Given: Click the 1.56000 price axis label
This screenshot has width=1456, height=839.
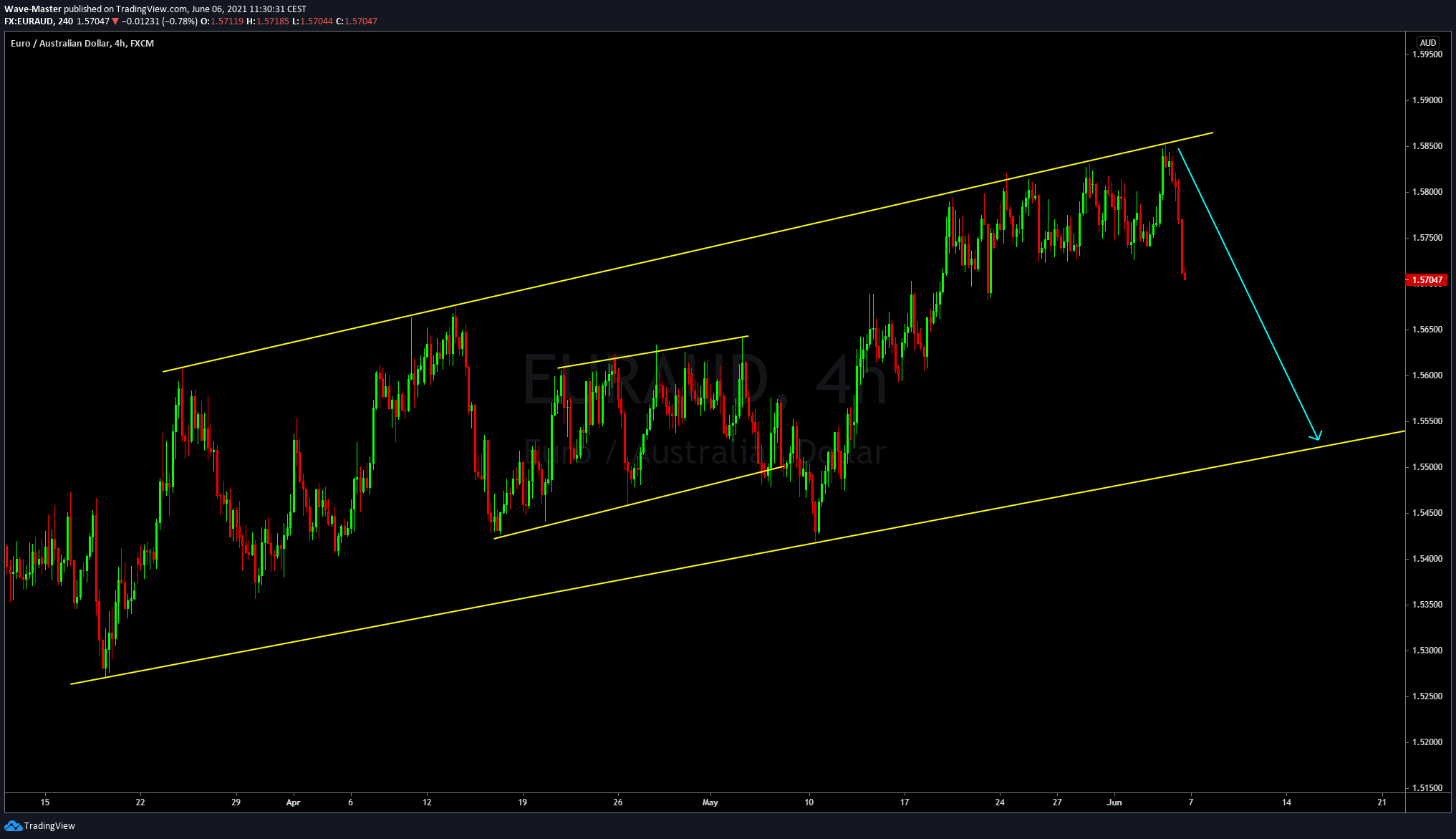Looking at the screenshot, I should click(1427, 375).
